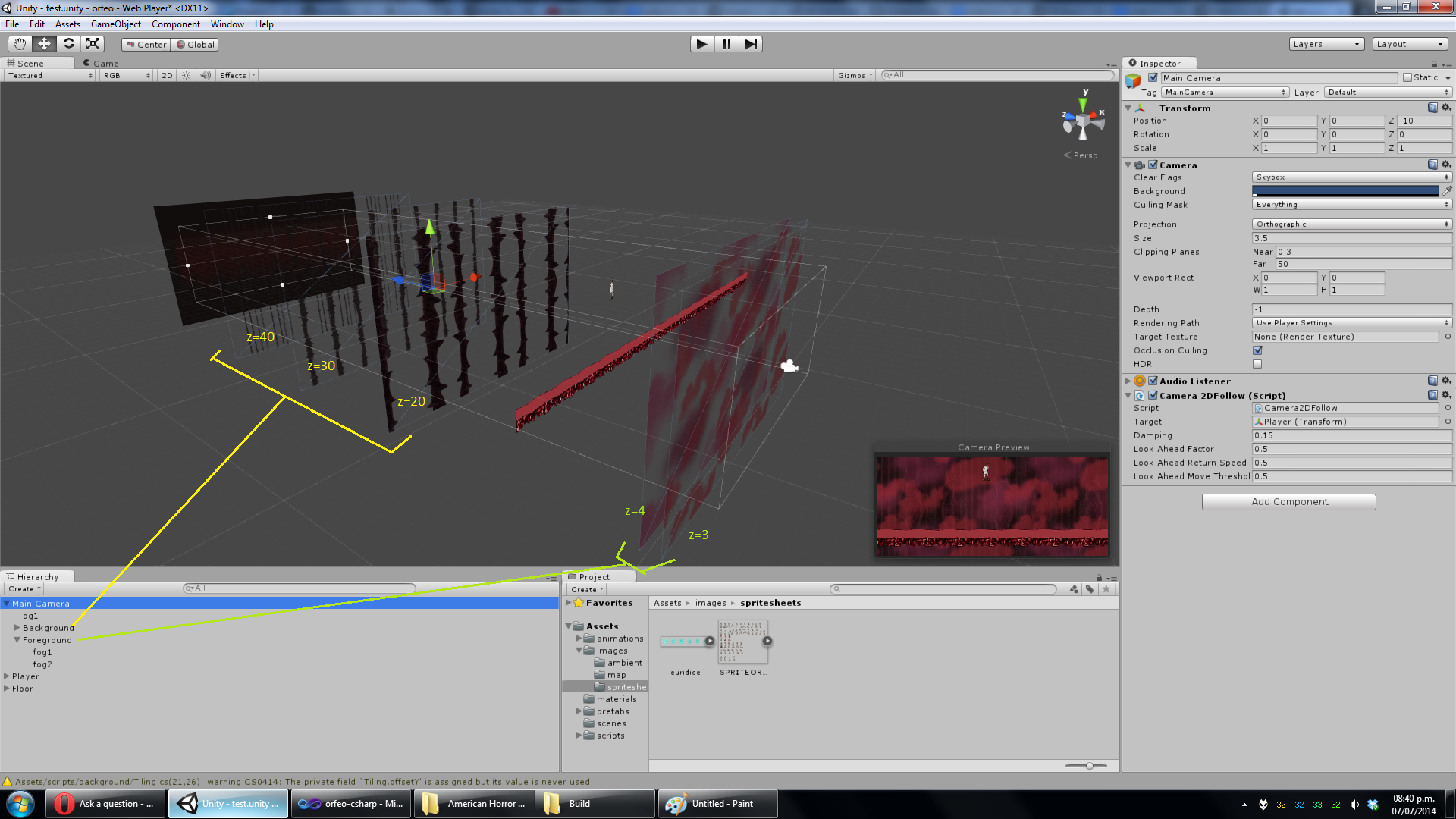Open the Textured draw mode dropdown

point(50,75)
